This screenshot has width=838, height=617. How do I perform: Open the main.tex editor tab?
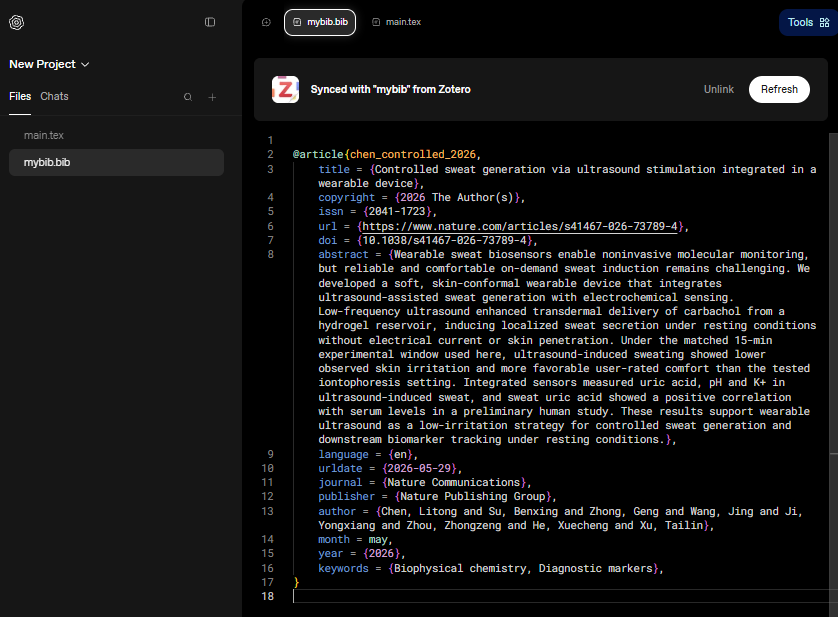(397, 22)
